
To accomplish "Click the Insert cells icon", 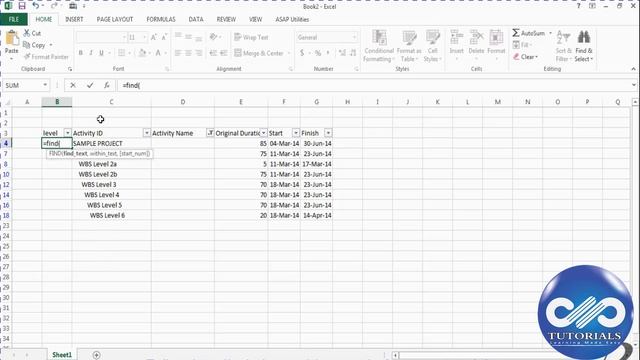I will [x=456, y=38].
